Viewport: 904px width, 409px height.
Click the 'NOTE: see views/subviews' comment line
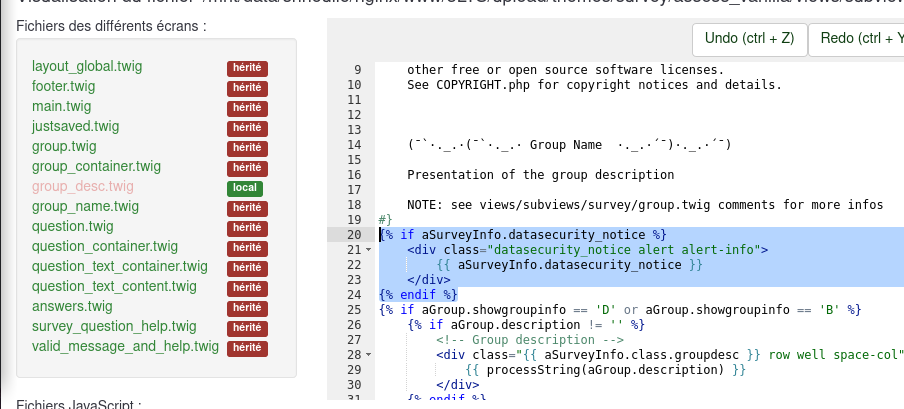pyautogui.click(x=645, y=205)
